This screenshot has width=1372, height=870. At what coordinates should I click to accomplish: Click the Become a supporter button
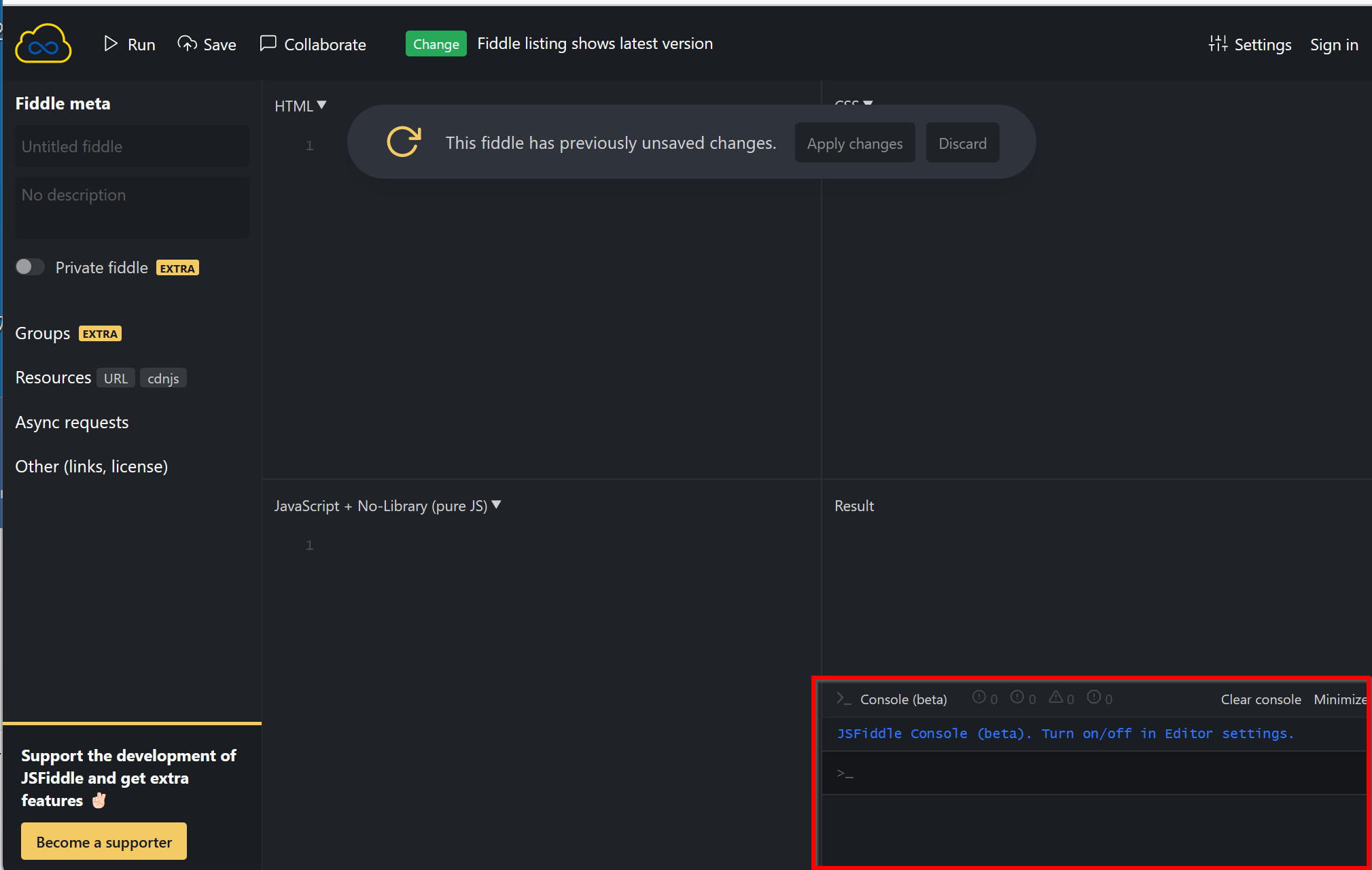coord(104,841)
